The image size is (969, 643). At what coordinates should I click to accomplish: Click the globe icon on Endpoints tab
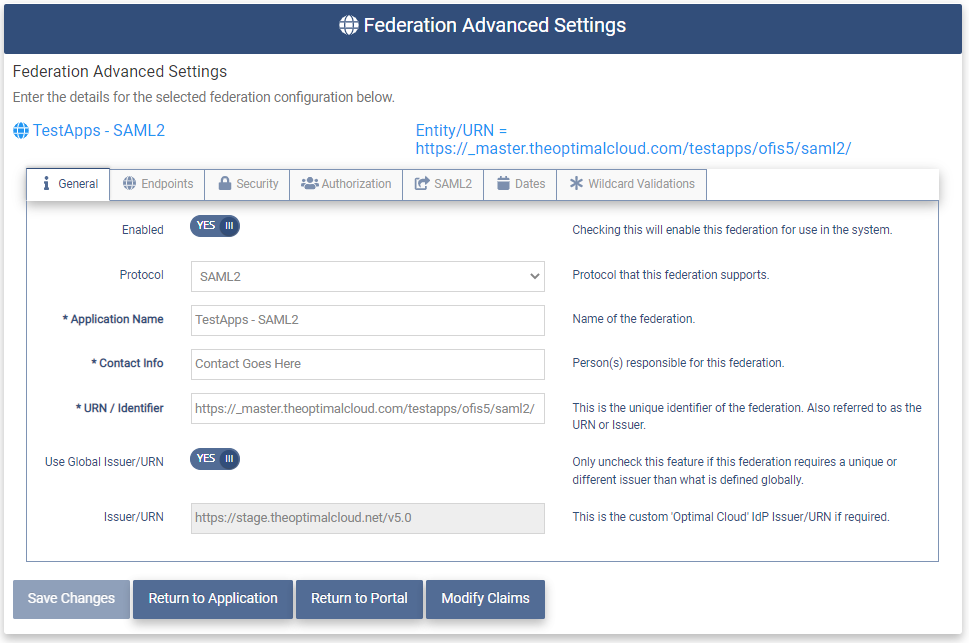[129, 183]
